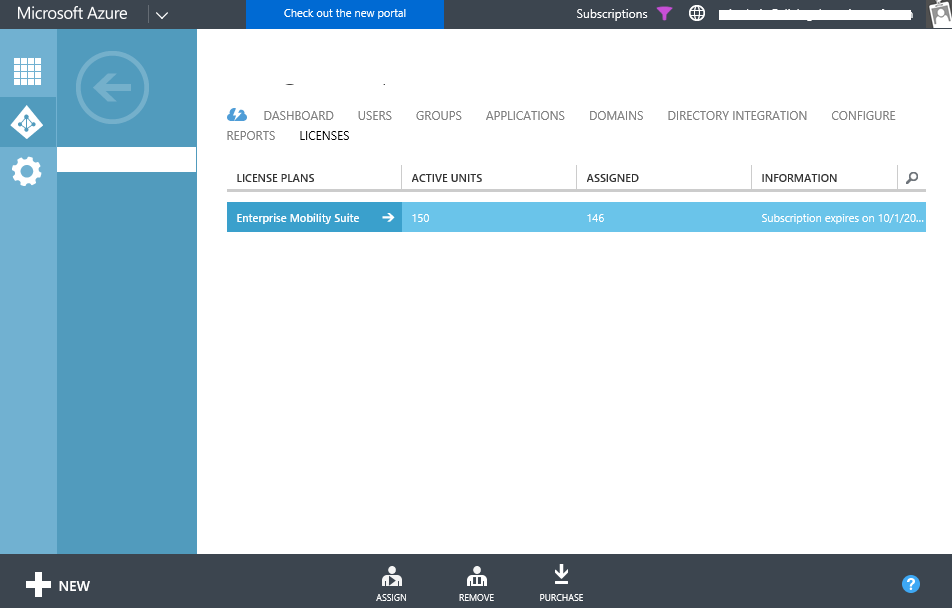Viewport: 952px width, 608px height.
Task: Select the highlighted directory in sidebar list
Action: coord(126,160)
